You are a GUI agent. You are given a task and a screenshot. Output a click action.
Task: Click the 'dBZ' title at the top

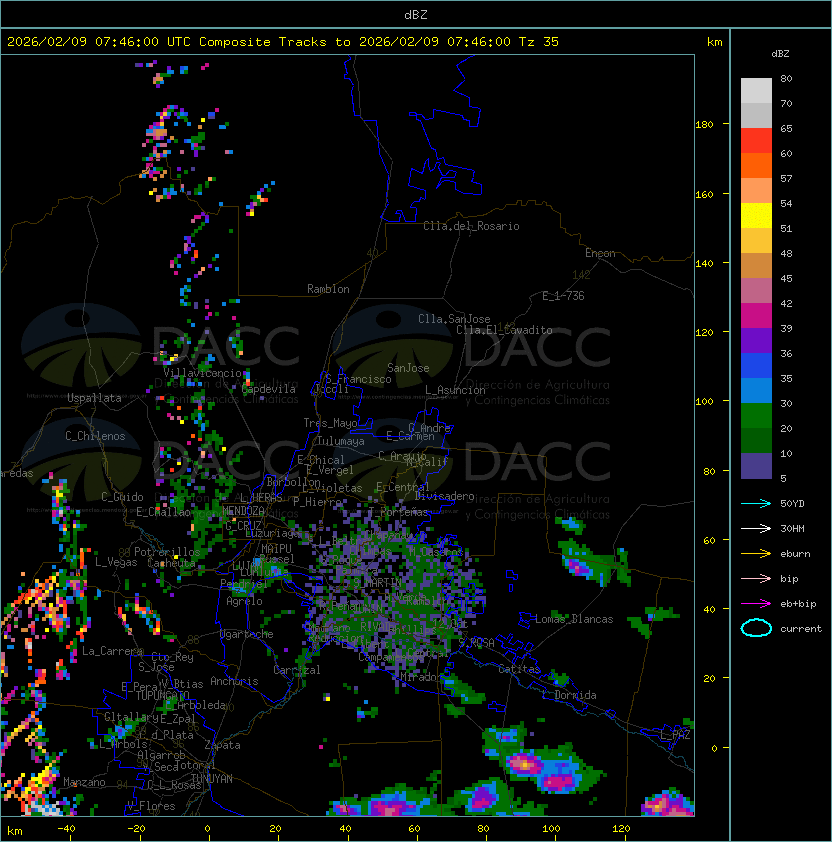416,15
